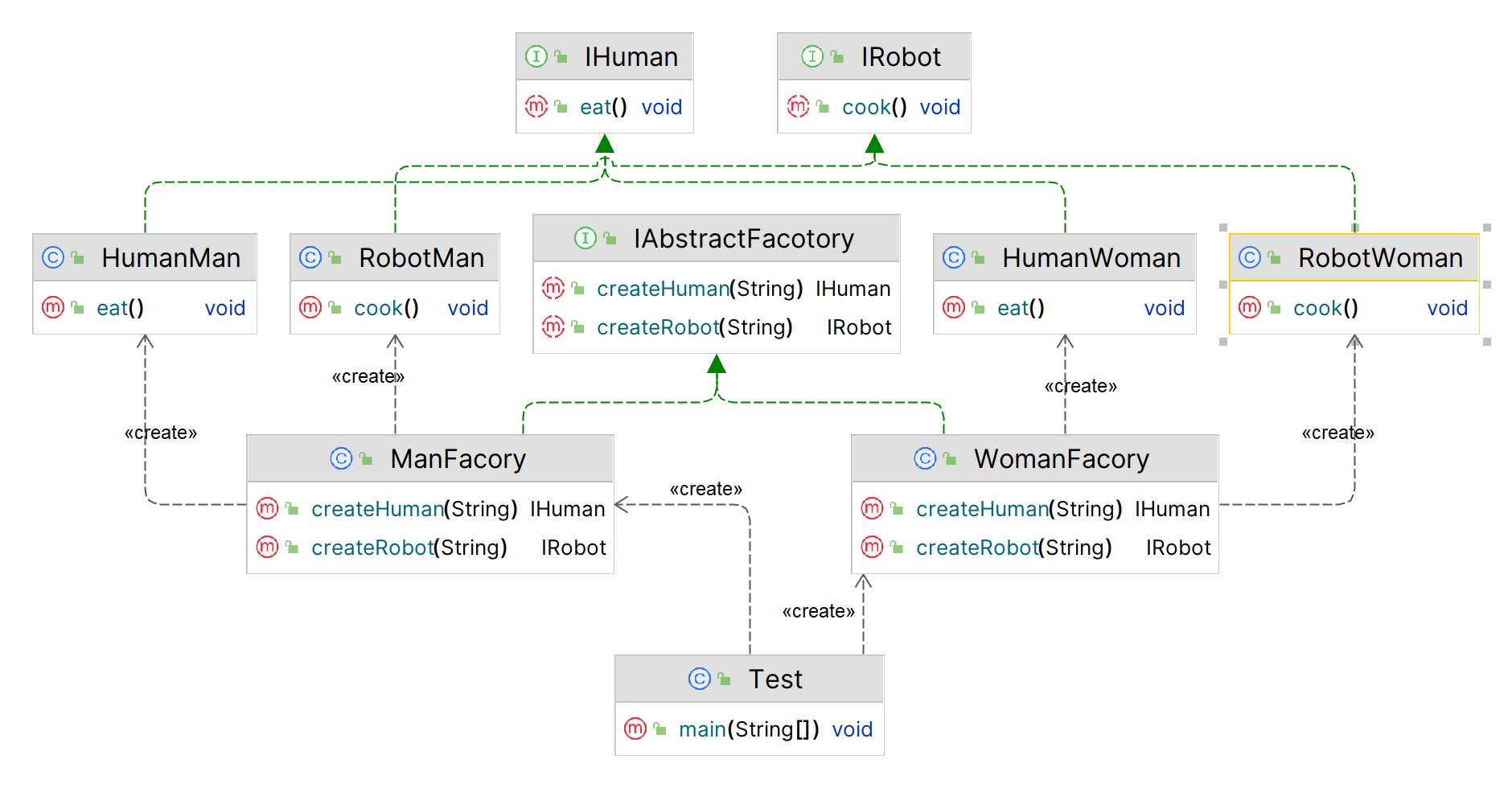Click the method icon beside main(String[])
The image size is (1512, 788).
click(x=635, y=728)
